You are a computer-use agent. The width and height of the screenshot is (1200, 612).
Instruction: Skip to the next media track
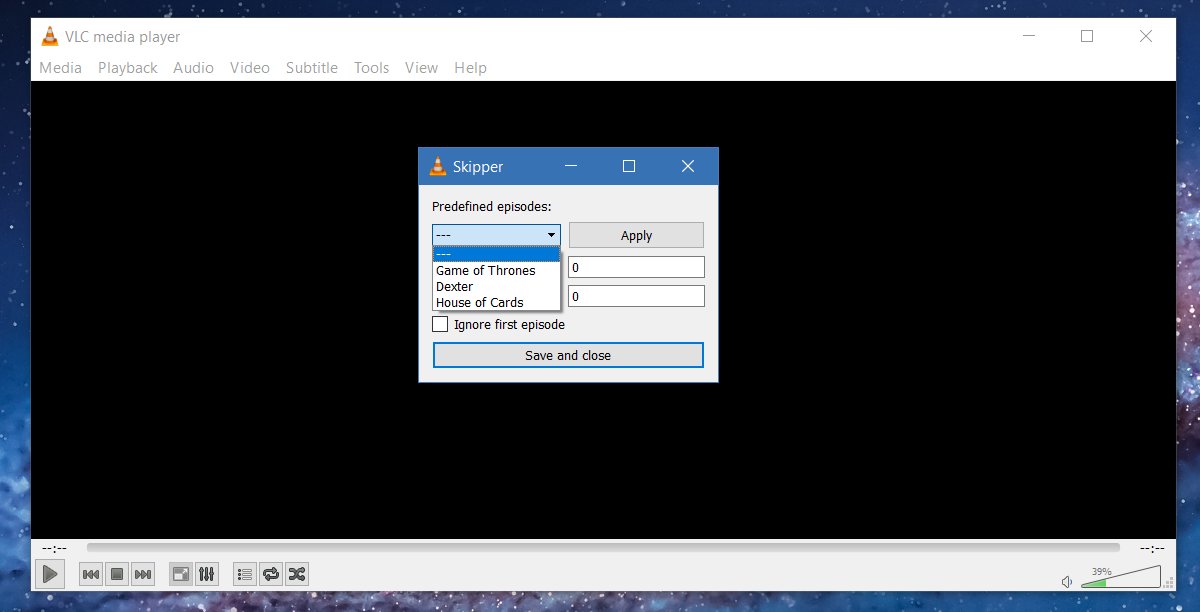point(143,574)
